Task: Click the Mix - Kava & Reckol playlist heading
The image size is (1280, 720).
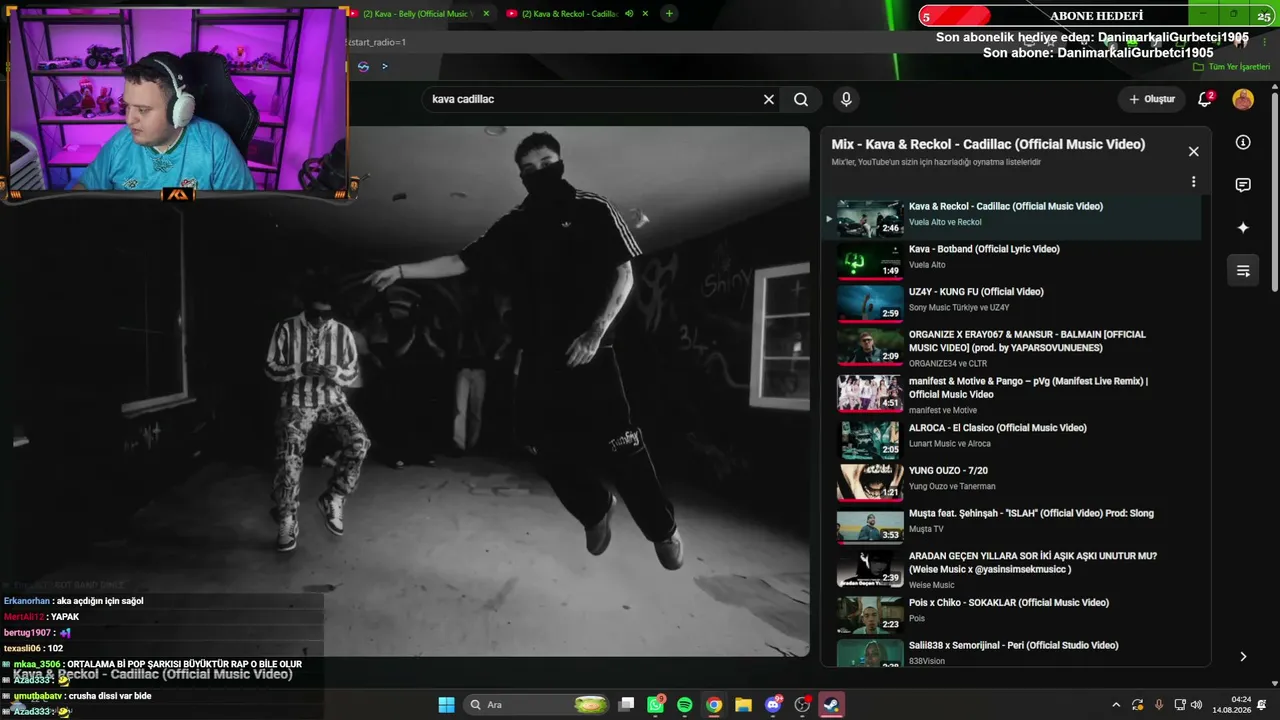Action: (988, 144)
